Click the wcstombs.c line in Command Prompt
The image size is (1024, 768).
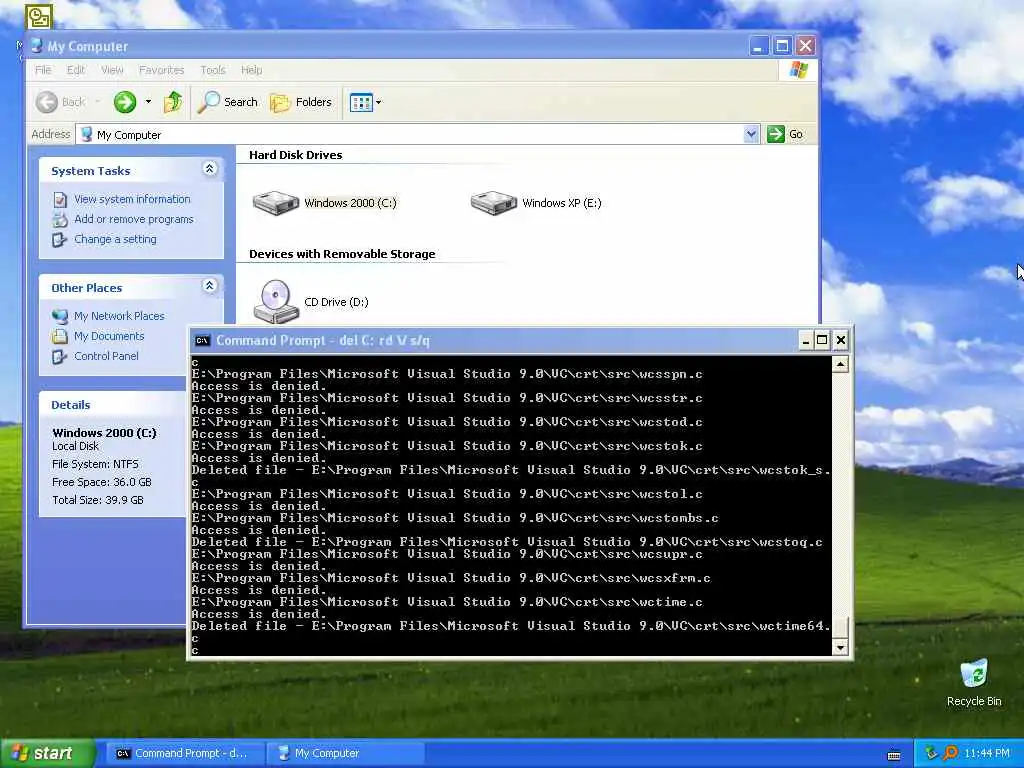(x=455, y=518)
